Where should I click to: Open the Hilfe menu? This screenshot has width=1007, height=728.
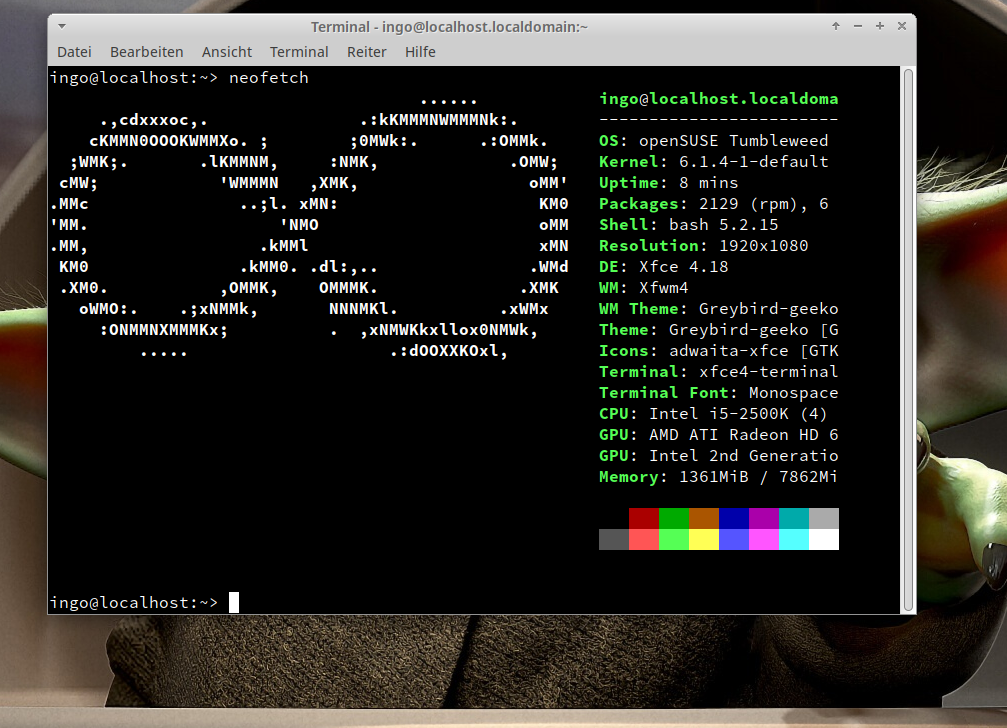click(x=420, y=51)
